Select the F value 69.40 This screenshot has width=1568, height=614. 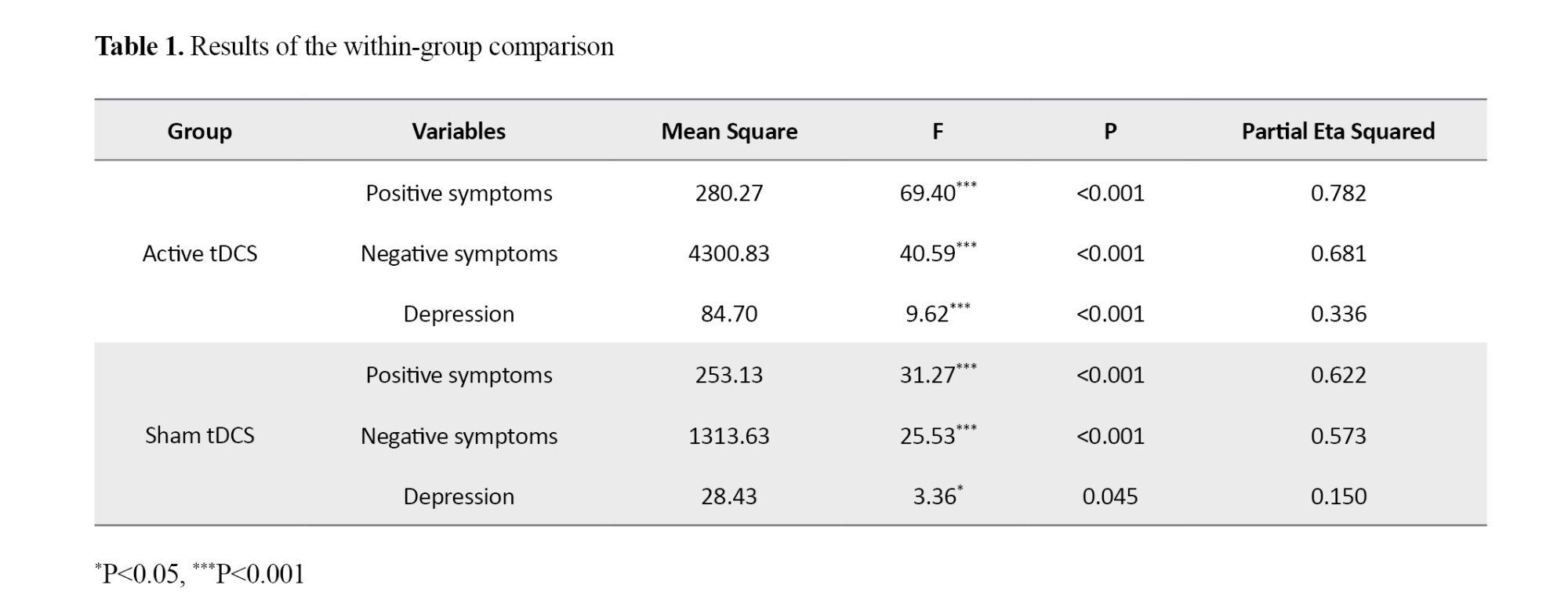coord(929,193)
